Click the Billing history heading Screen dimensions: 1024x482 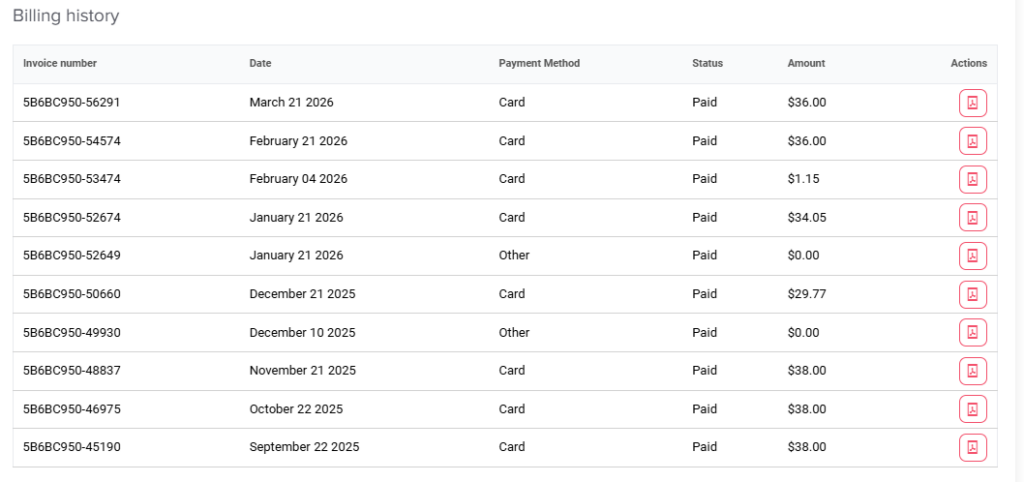[x=66, y=16]
